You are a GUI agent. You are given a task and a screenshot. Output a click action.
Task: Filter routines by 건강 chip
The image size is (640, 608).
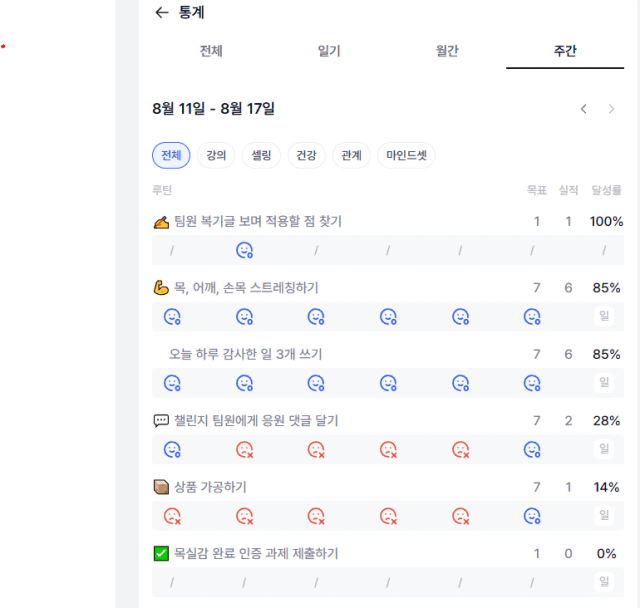coord(306,155)
